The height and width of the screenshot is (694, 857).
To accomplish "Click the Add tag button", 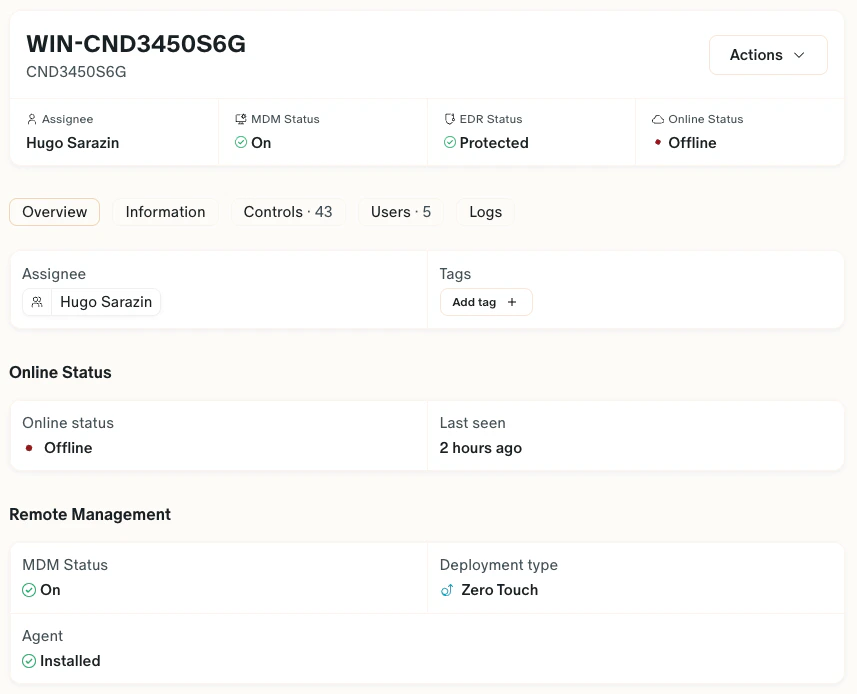I will pyautogui.click(x=486, y=302).
